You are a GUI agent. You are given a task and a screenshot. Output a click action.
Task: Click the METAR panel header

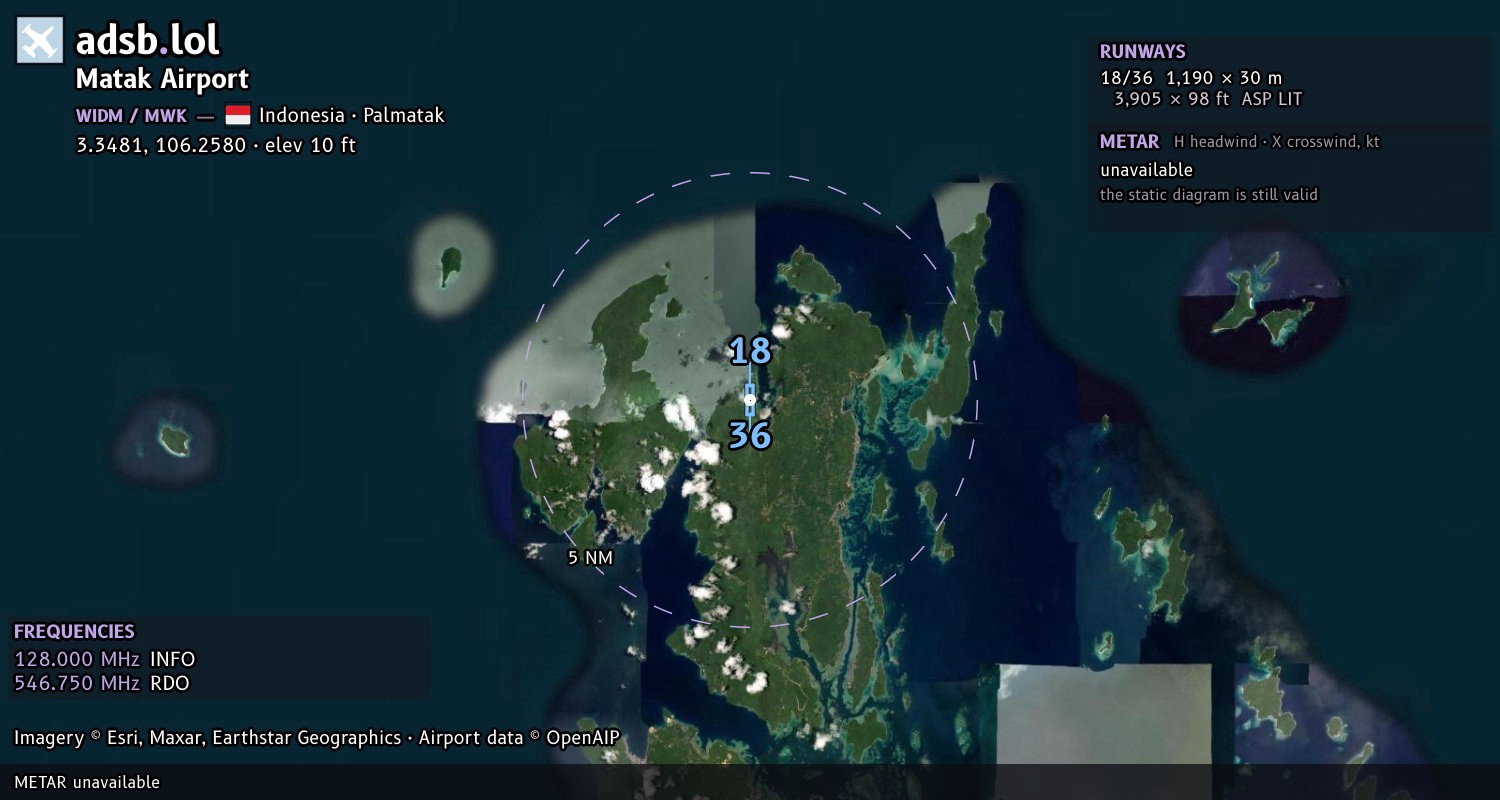[x=1129, y=142]
